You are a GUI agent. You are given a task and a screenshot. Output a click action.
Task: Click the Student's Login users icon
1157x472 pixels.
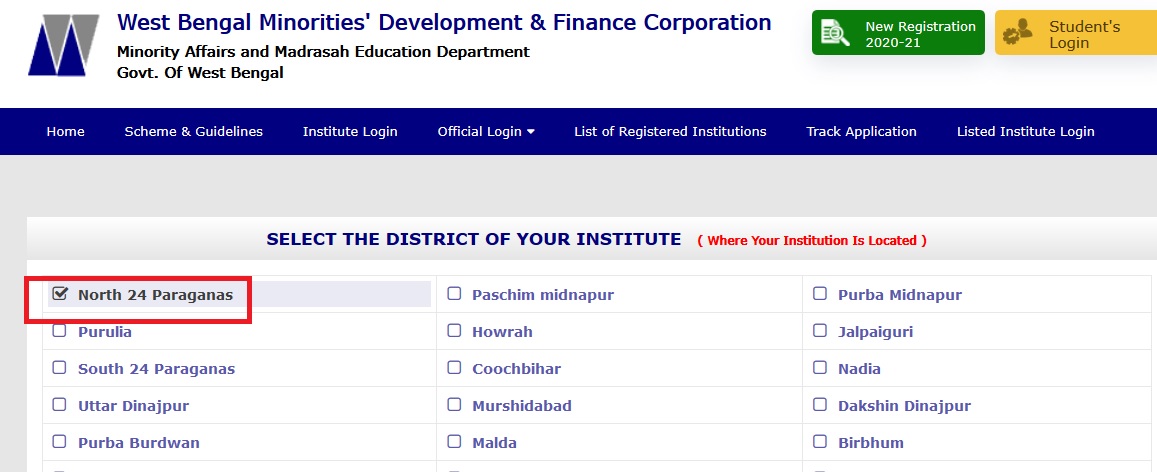(x=1018, y=34)
